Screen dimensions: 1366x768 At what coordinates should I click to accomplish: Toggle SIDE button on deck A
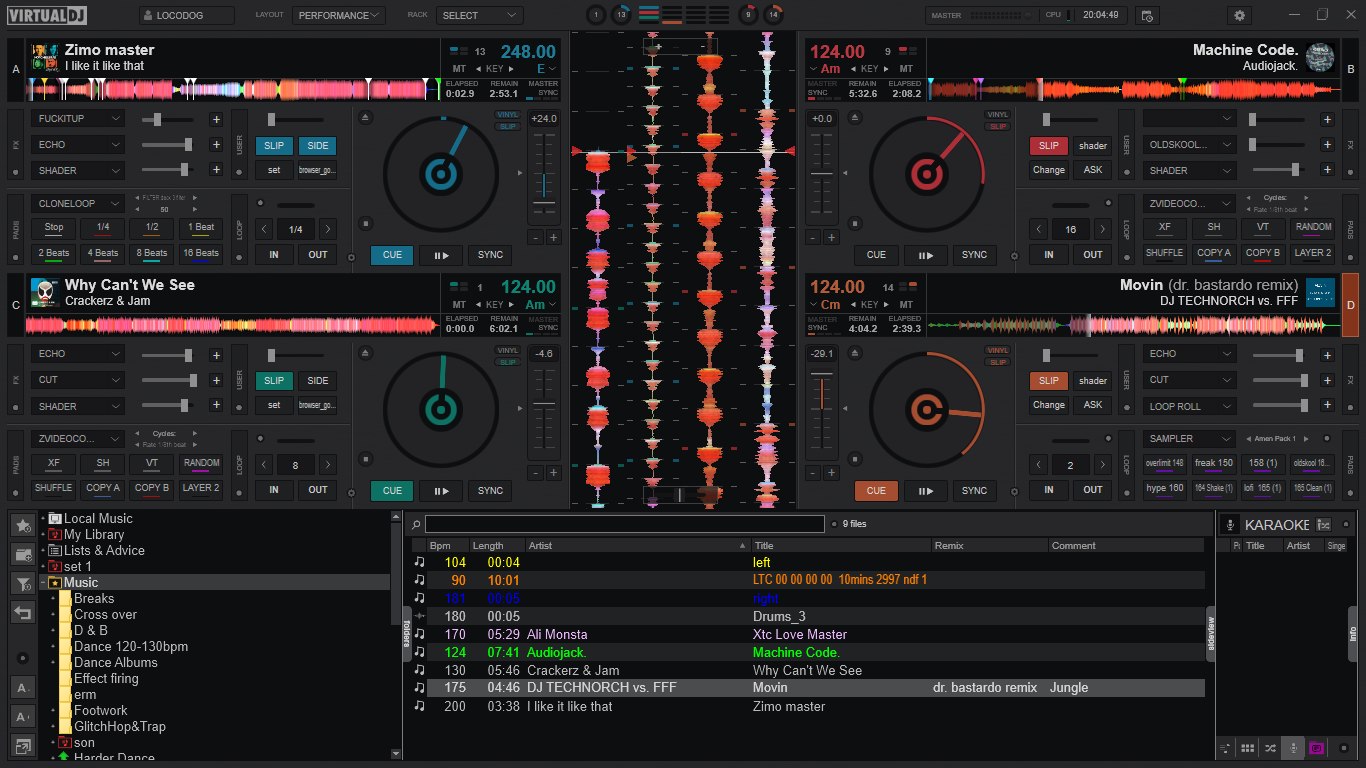pos(317,145)
